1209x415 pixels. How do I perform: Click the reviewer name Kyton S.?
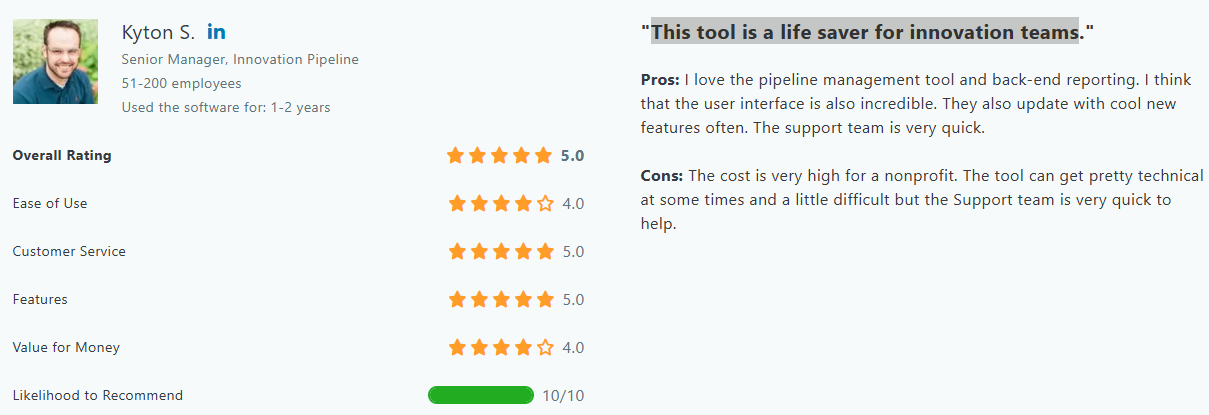click(158, 32)
